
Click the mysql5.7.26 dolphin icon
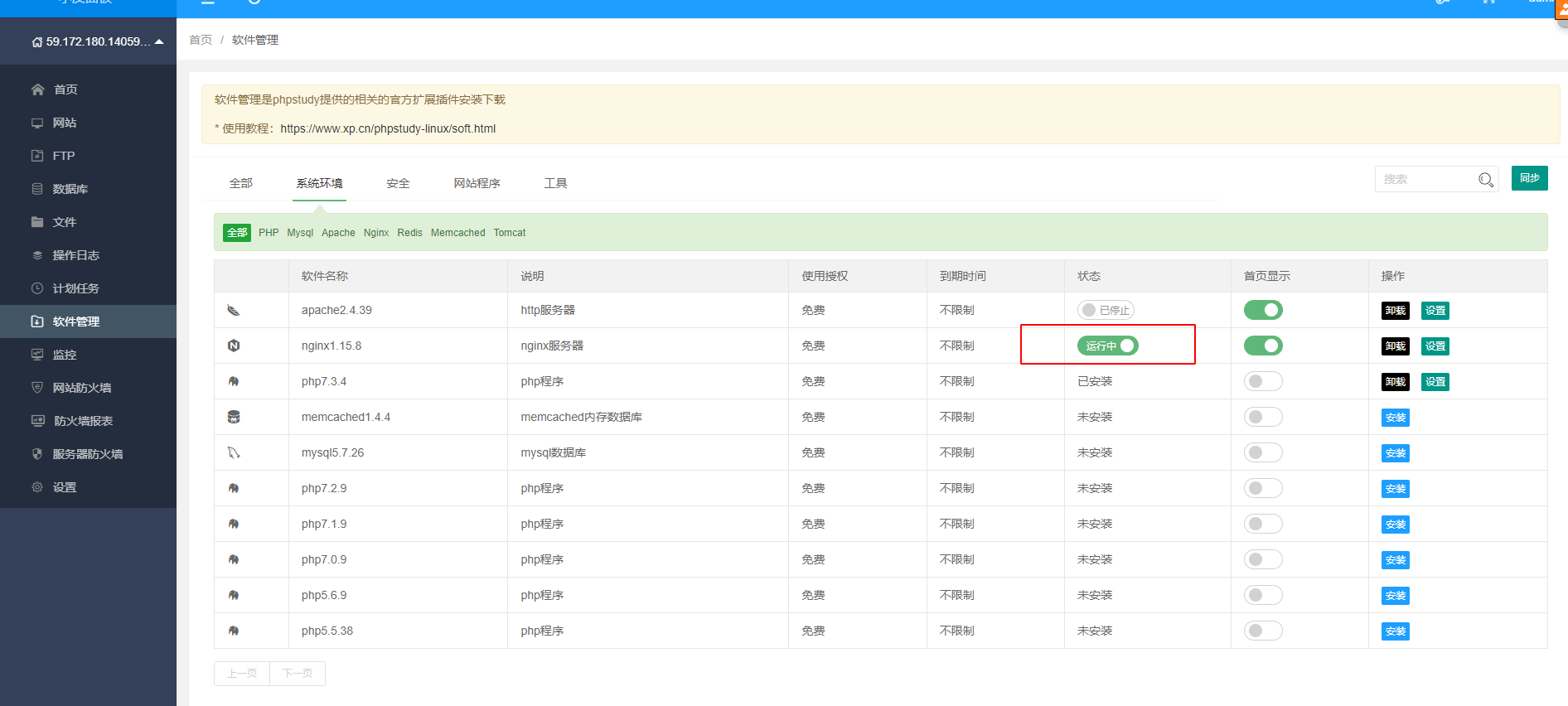click(234, 452)
